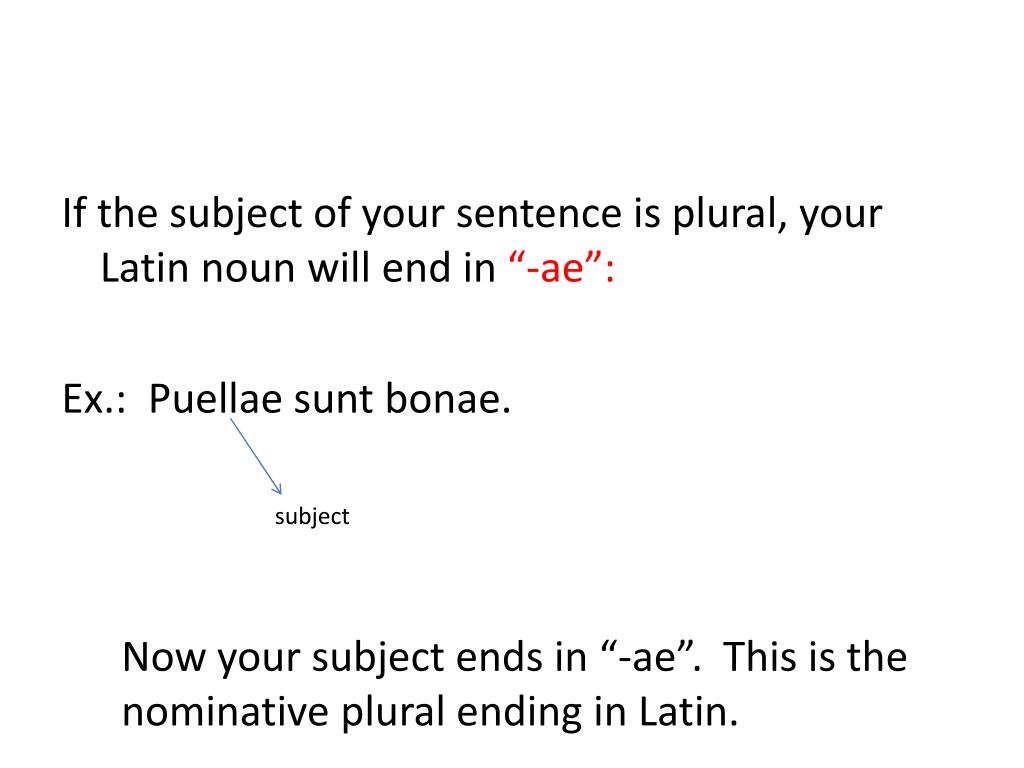Click the word 'bonae.' in the example

point(447,398)
